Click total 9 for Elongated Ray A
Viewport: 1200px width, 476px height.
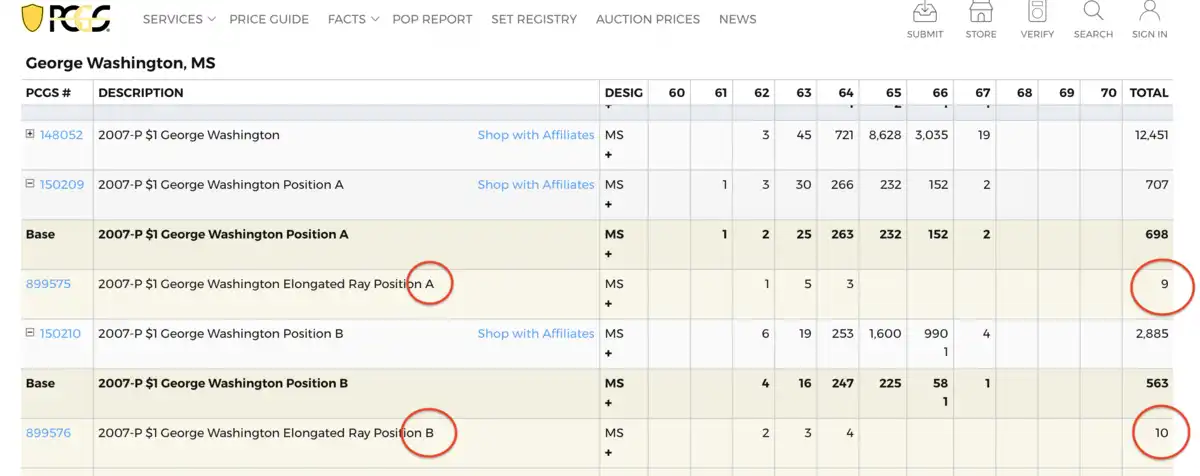point(1164,284)
